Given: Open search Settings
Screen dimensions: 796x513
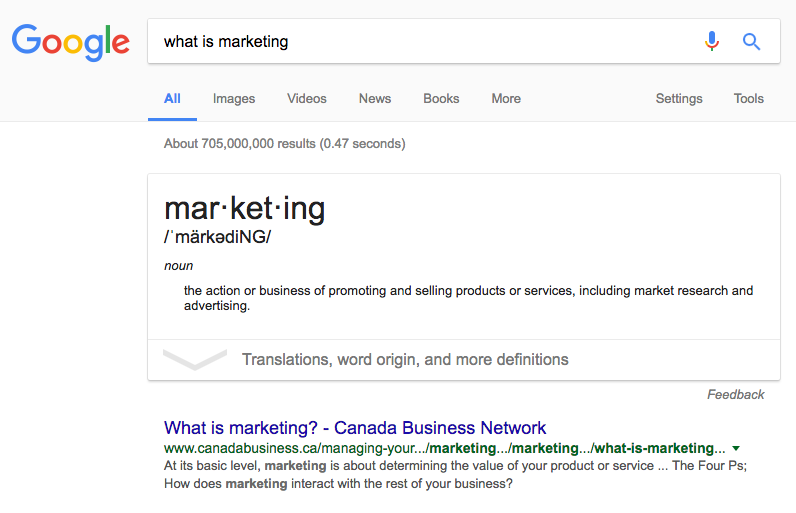Looking at the screenshot, I should (x=679, y=98).
